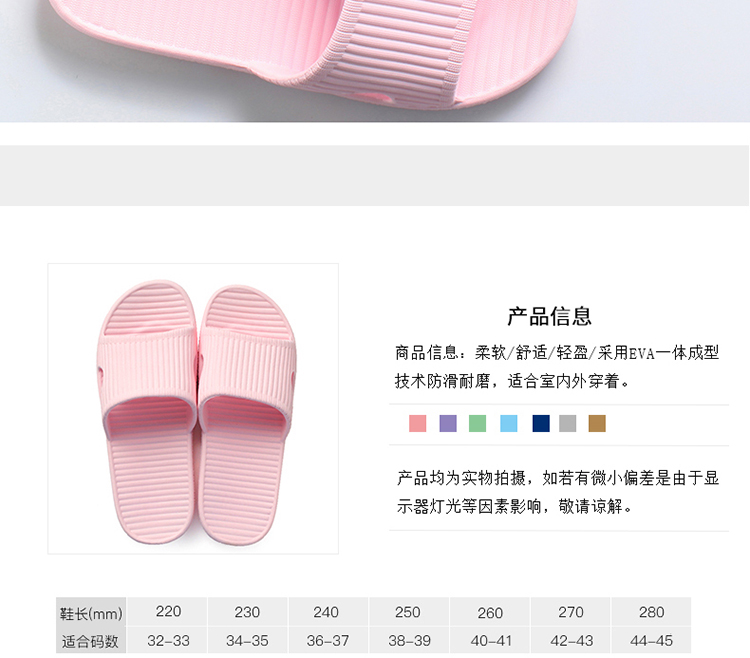
Task: Click the pink slippers product thumbnail
Action: [193, 409]
